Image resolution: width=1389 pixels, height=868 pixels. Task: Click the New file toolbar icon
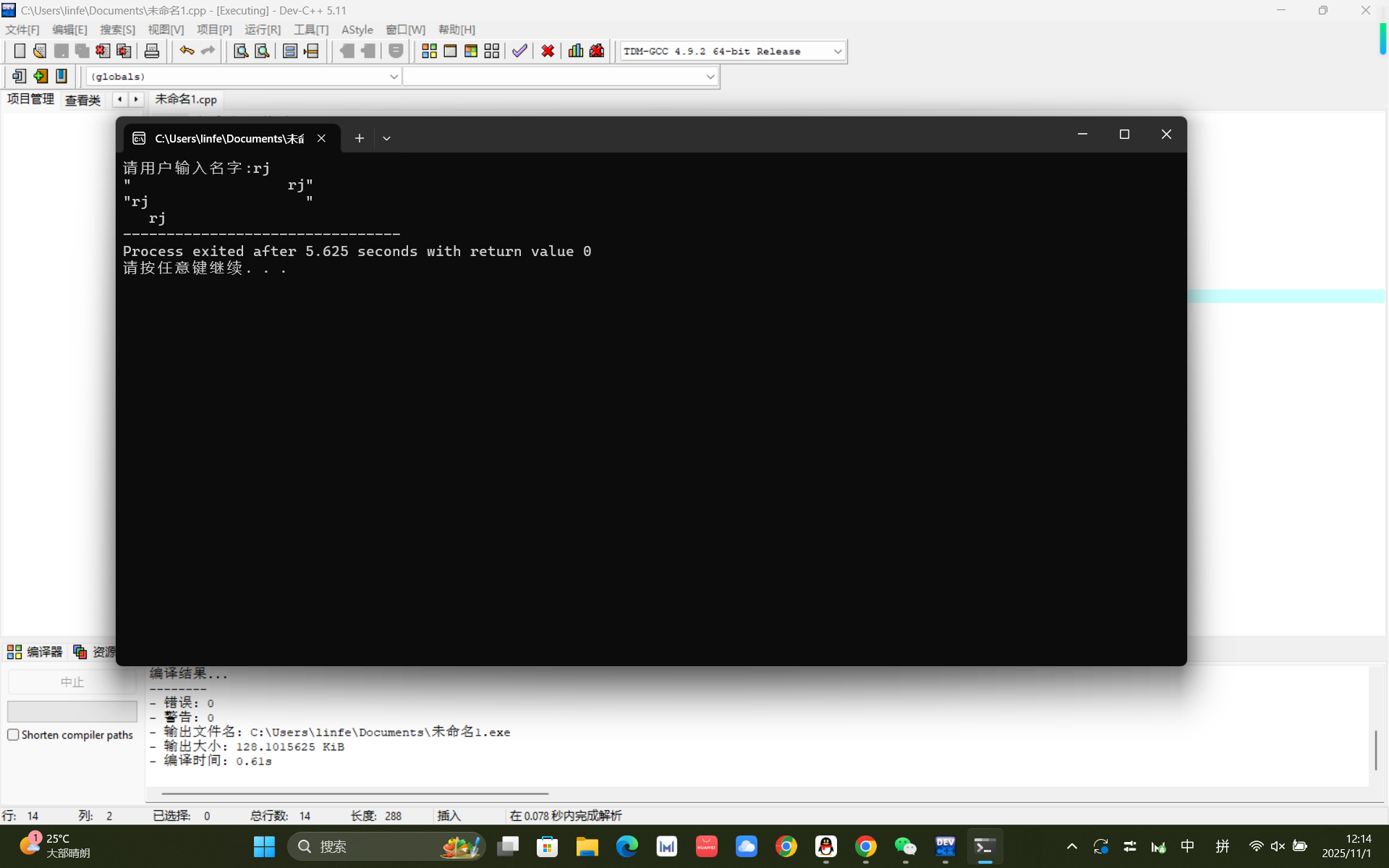coord(20,51)
